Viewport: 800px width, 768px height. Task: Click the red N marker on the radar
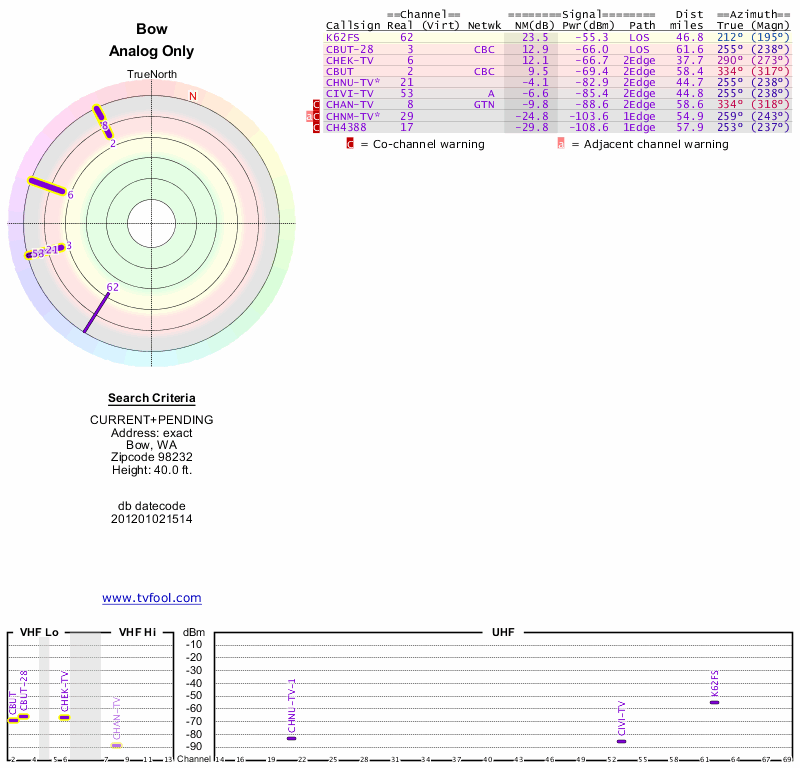[193, 96]
